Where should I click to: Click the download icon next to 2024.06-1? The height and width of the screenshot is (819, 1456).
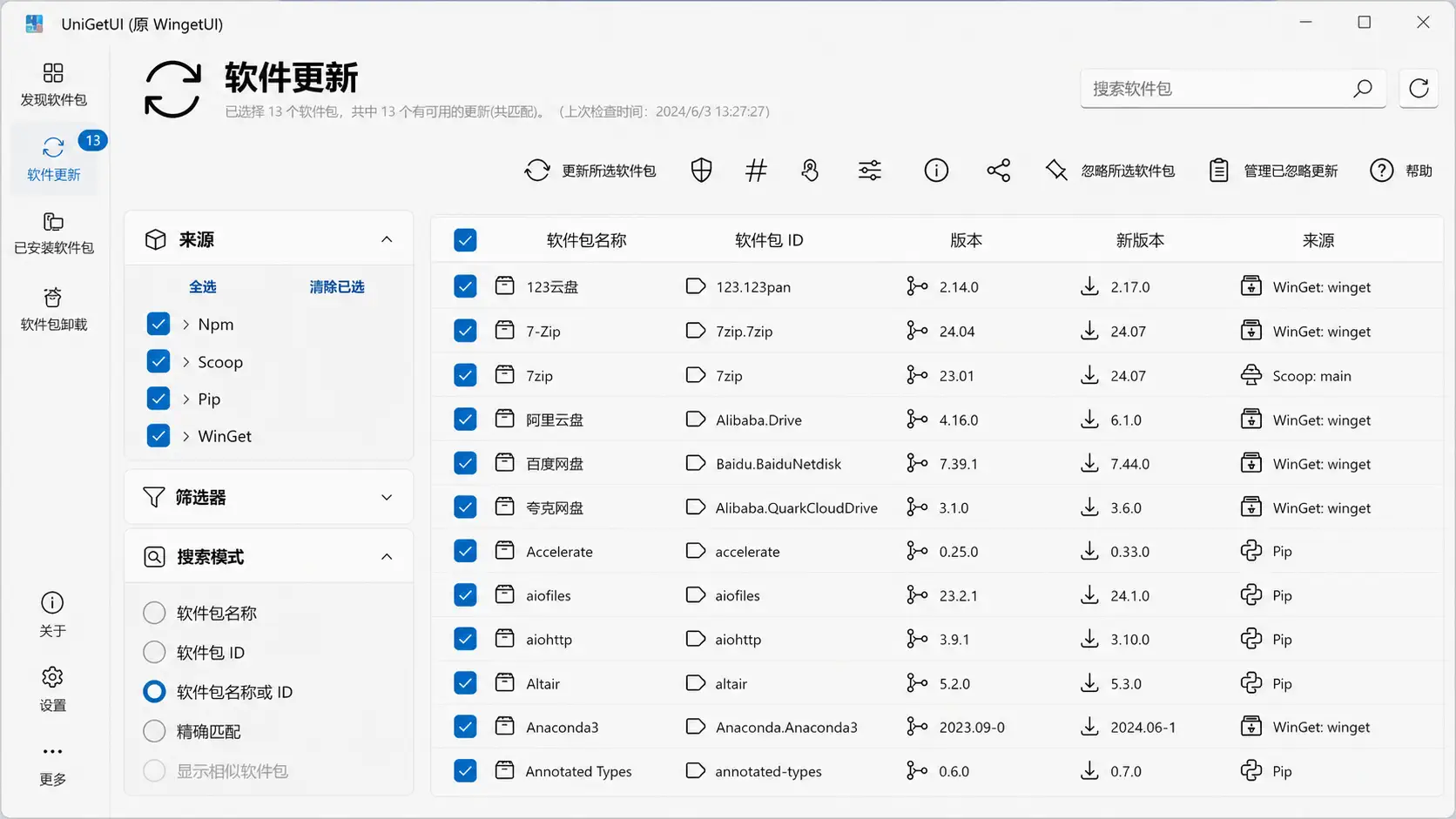(x=1089, y=725)
